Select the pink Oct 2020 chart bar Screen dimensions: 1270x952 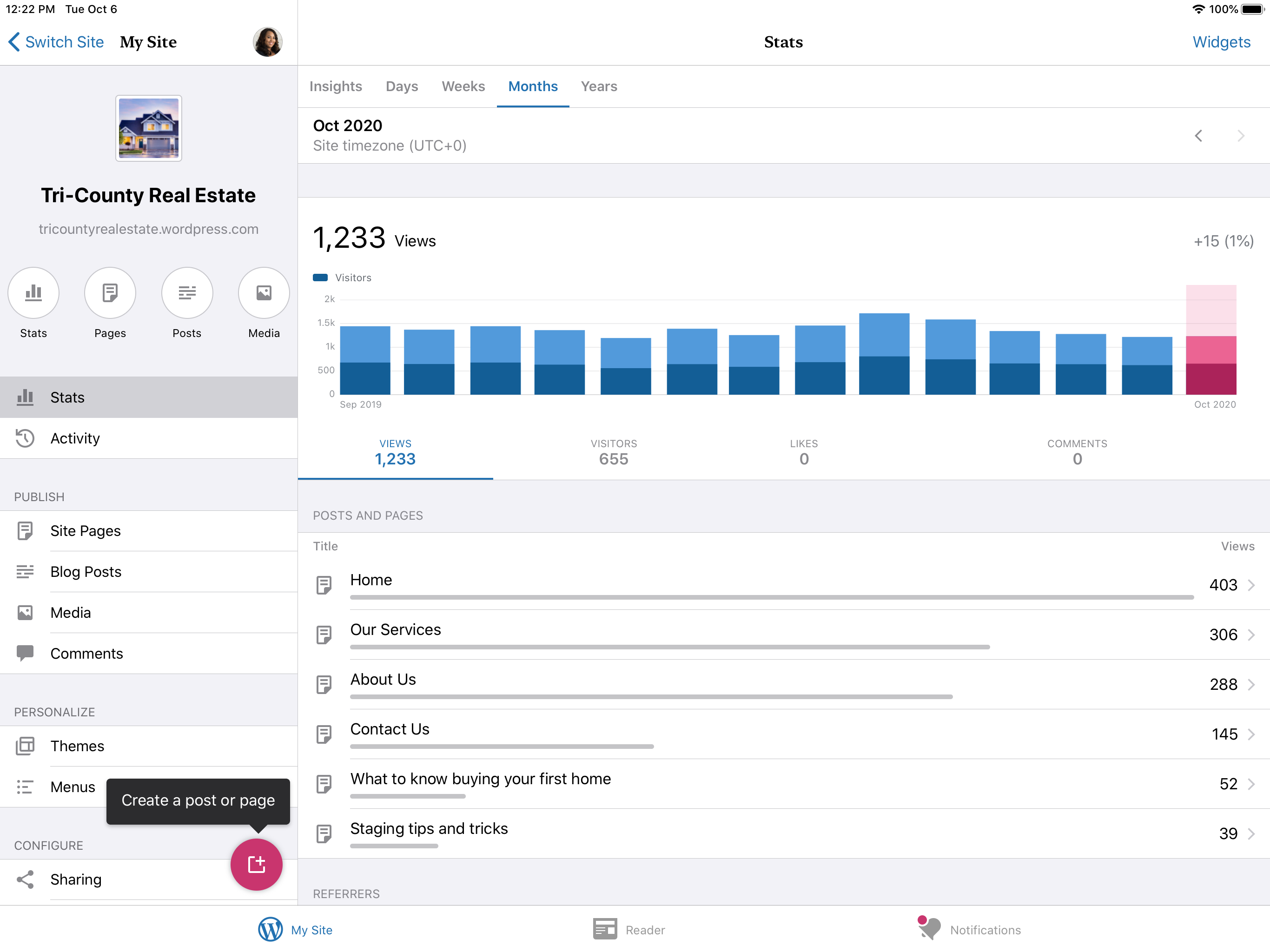[x=1210, y=340]
